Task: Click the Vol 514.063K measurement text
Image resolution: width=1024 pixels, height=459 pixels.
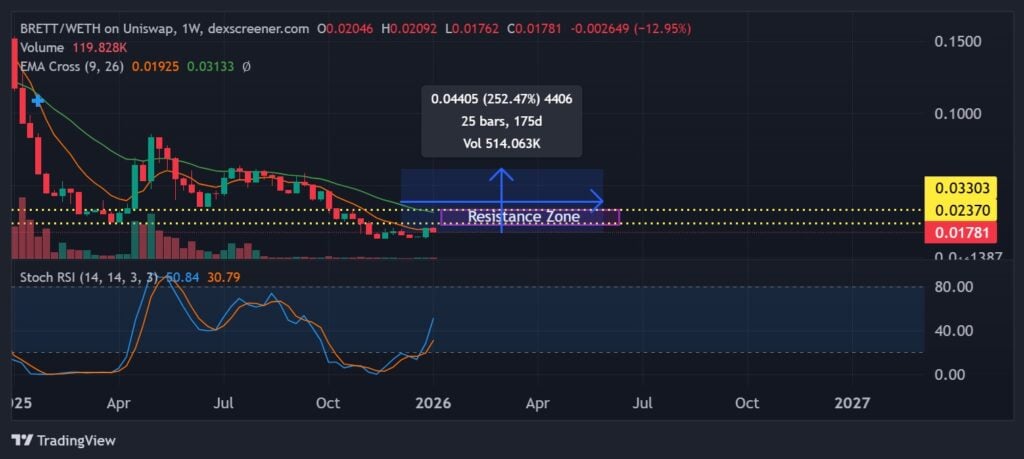Action: [x=502, y=144]
